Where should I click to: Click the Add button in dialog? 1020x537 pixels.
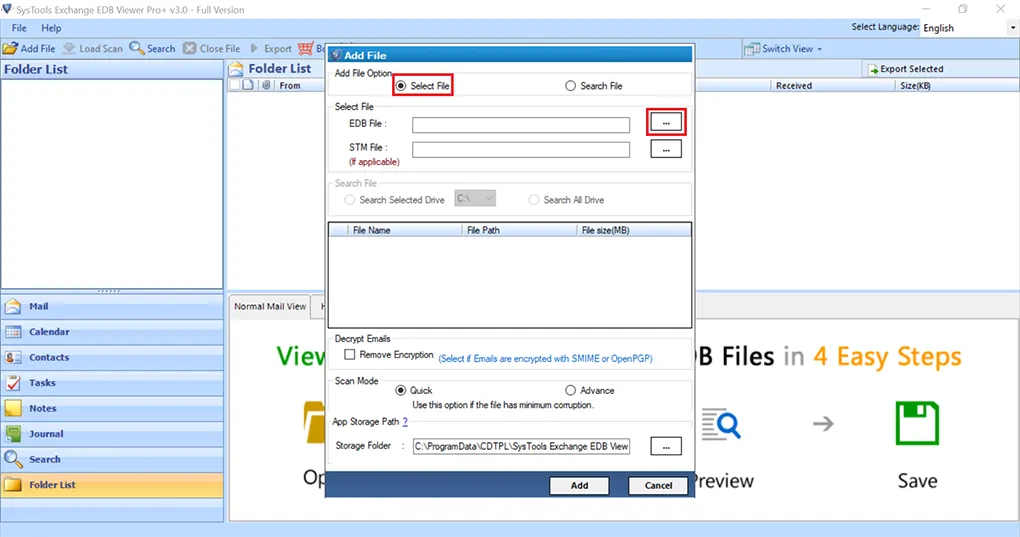(x=579, y=486)
